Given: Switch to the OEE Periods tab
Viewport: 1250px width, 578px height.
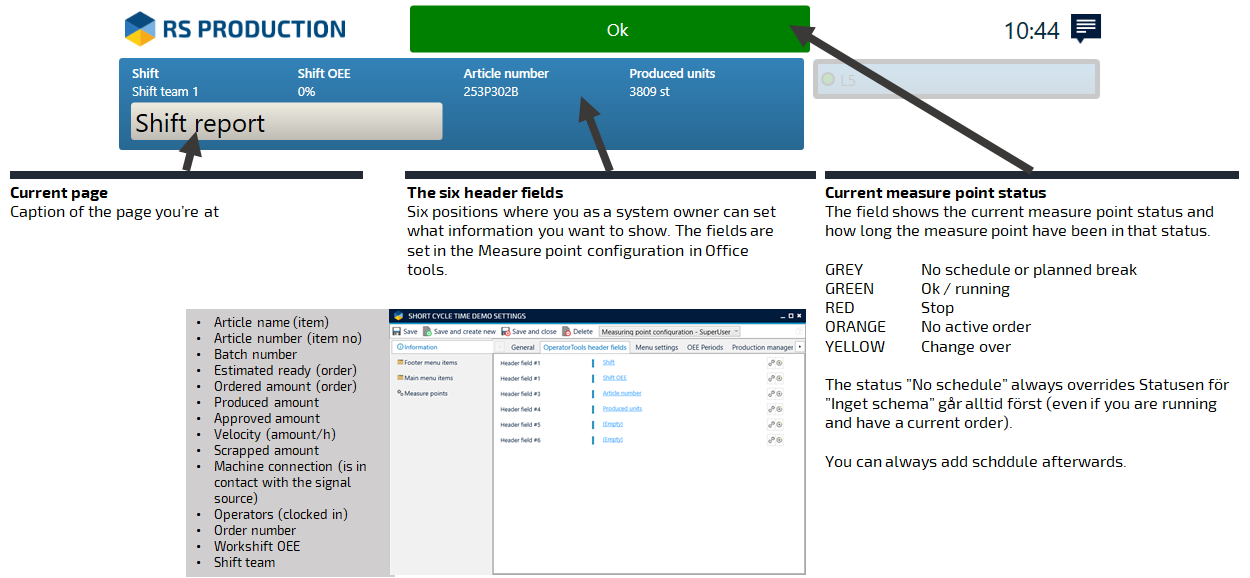Looking at the screenshot, I should pyautogui.click(x=704, y=348).
